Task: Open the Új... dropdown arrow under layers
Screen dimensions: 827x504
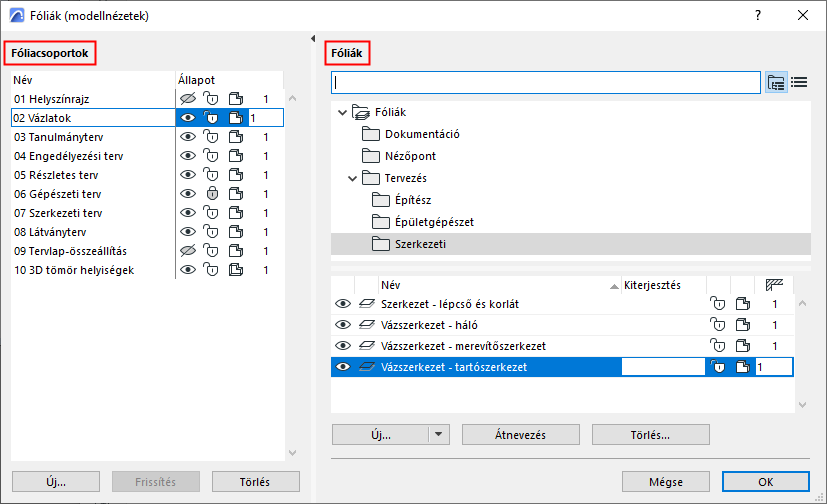Action: 438,435
